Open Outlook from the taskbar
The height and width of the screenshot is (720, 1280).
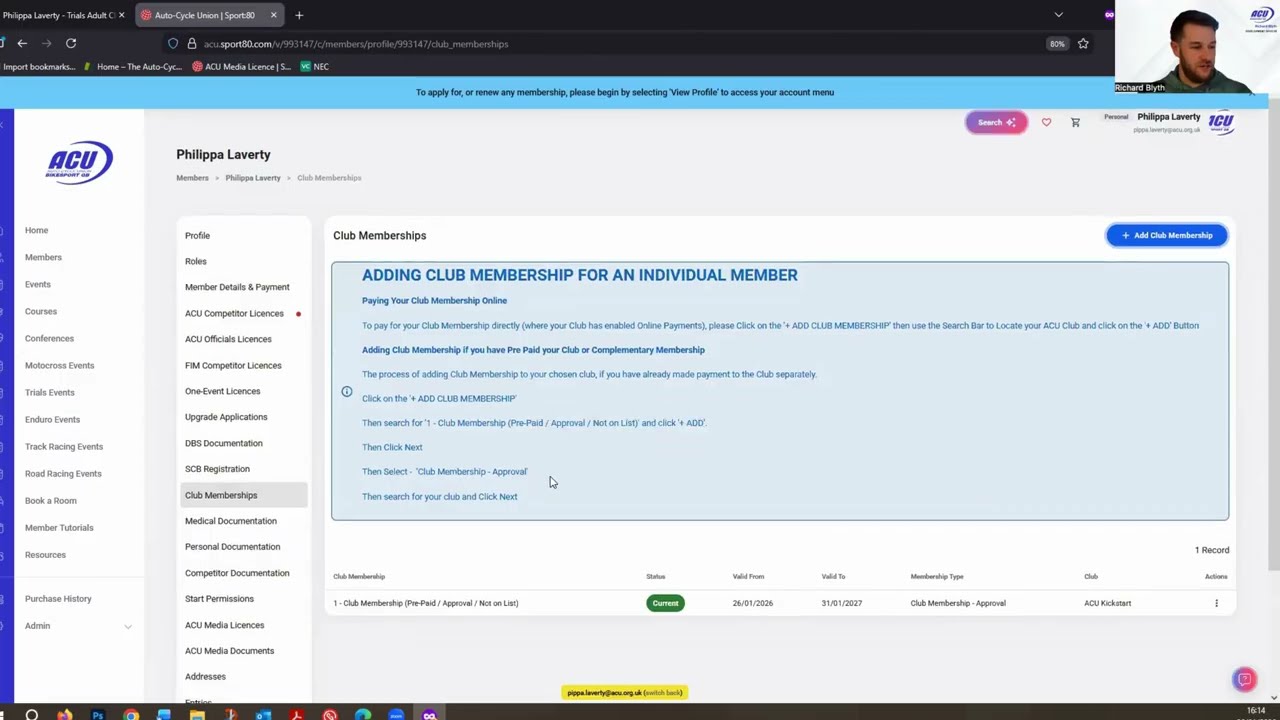tap(263, 715)
